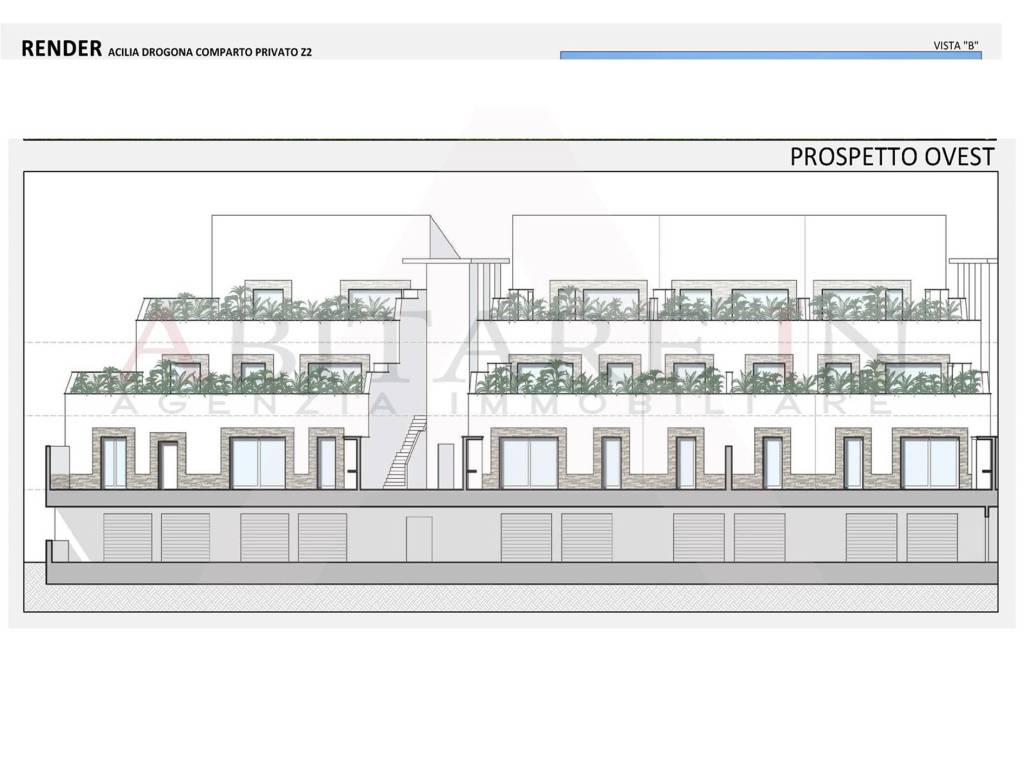Click the blue bar below VISTA "B"
This screenshot has height=767, width=1024.
pos(770,56)
